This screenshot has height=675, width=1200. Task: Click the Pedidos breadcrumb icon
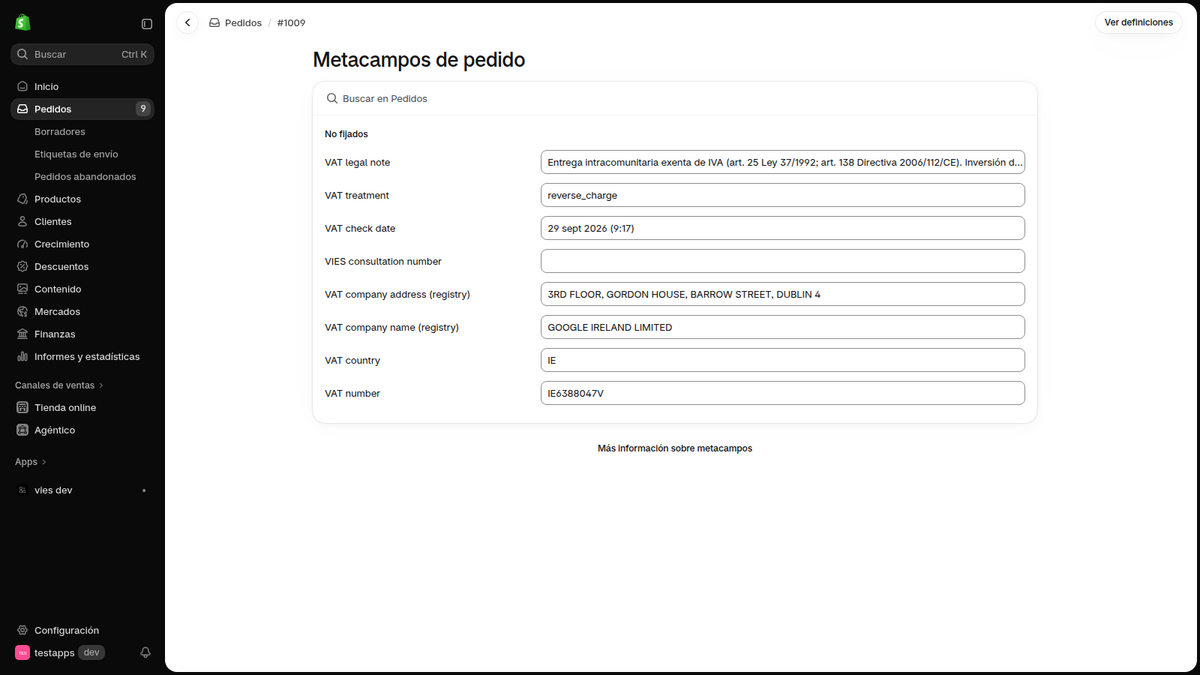click(x=214, y=23)
